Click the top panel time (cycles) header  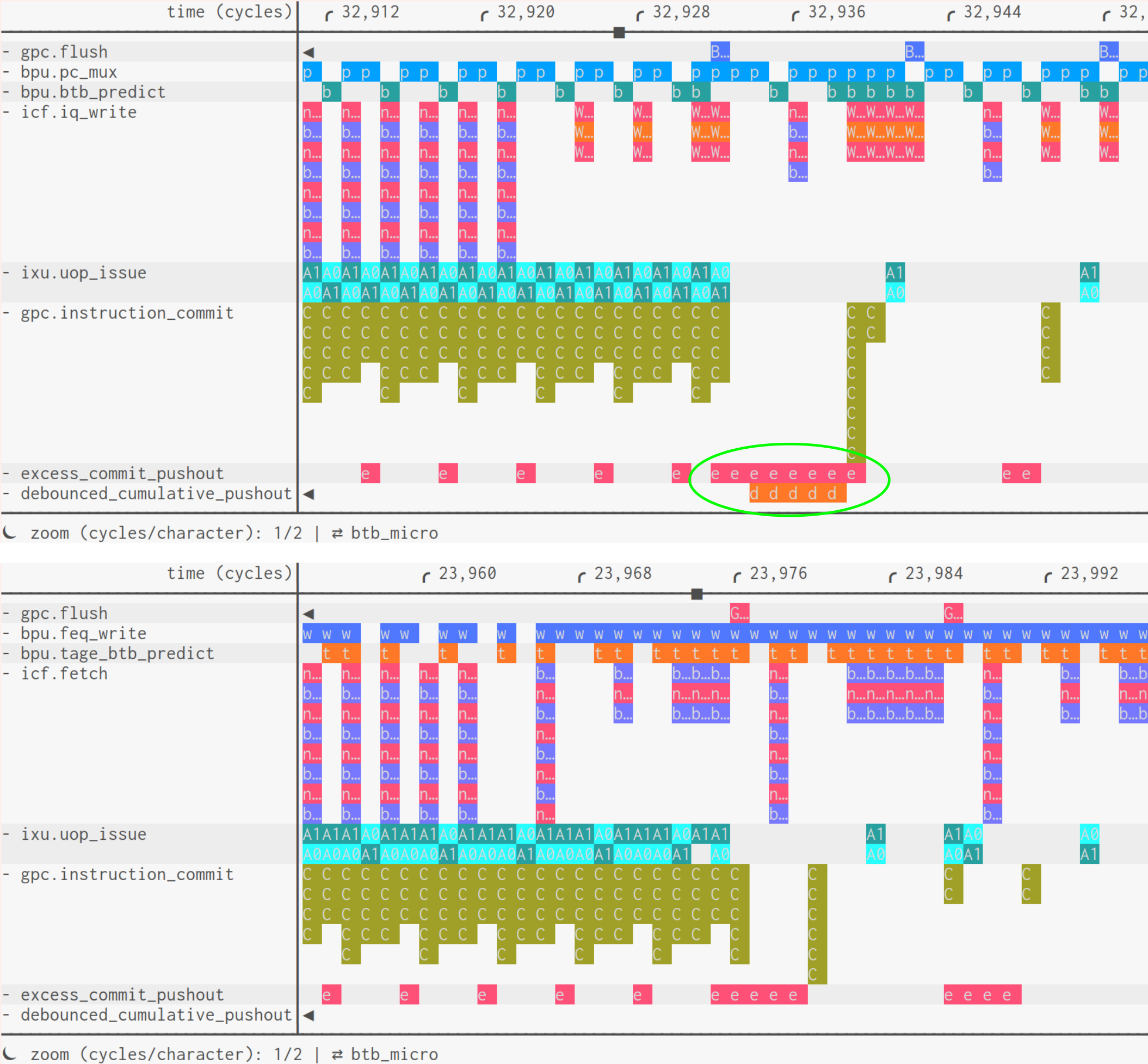tap(230, 12)
